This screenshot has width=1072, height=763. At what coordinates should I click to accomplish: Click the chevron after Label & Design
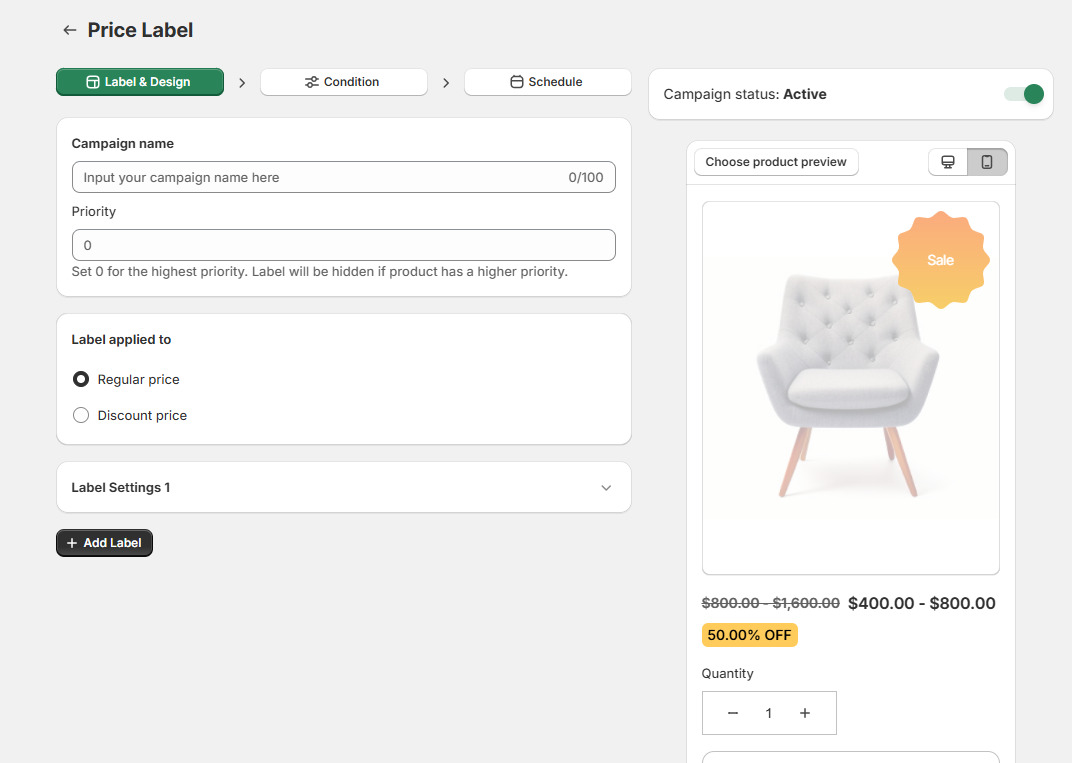point(242,83)
